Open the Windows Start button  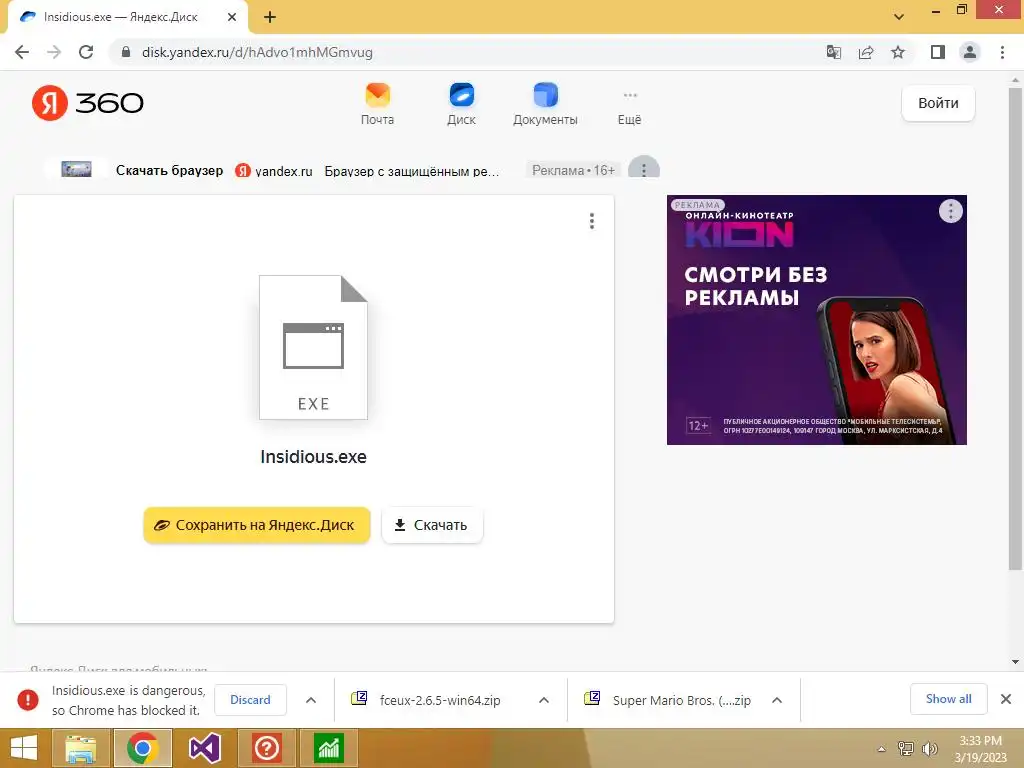click(x=24, y=748)
